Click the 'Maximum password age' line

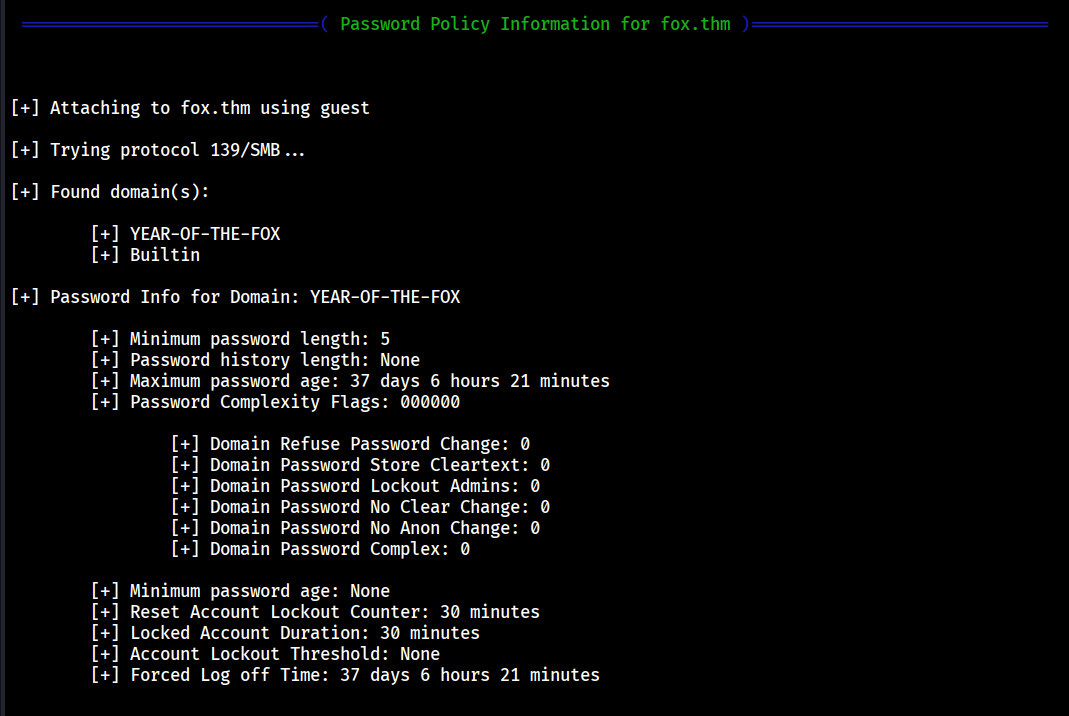350,381
